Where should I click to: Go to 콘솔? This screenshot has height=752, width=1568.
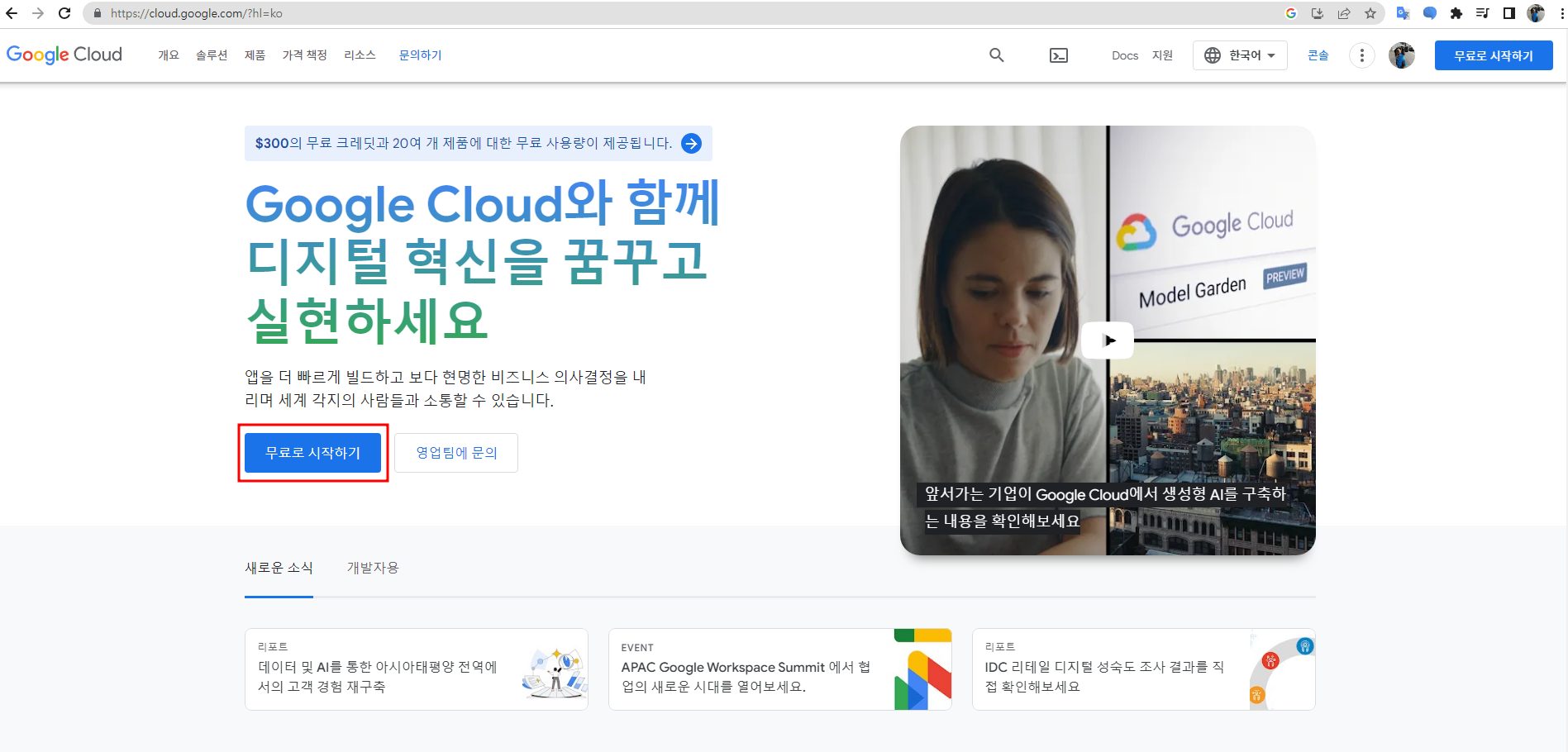(1318, 55)
